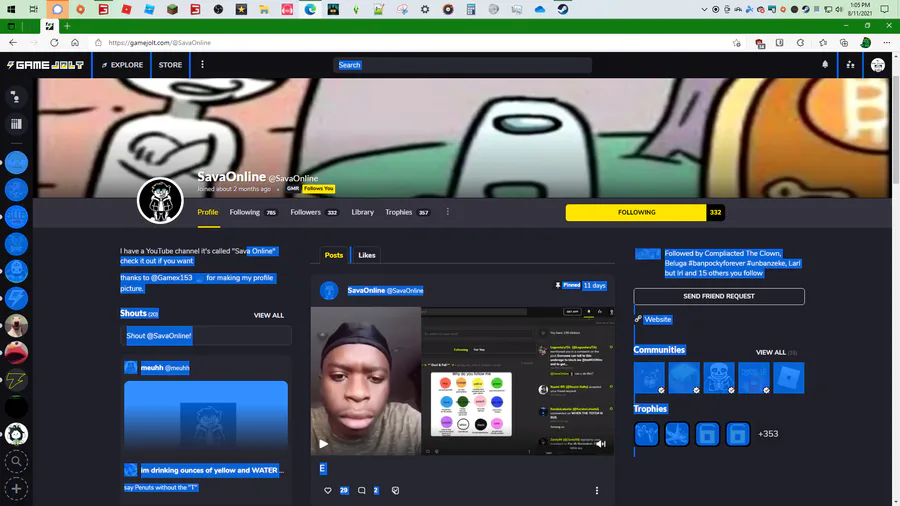Focus the Game Jolt search field

pyautogui.click(x=462, y=65)
